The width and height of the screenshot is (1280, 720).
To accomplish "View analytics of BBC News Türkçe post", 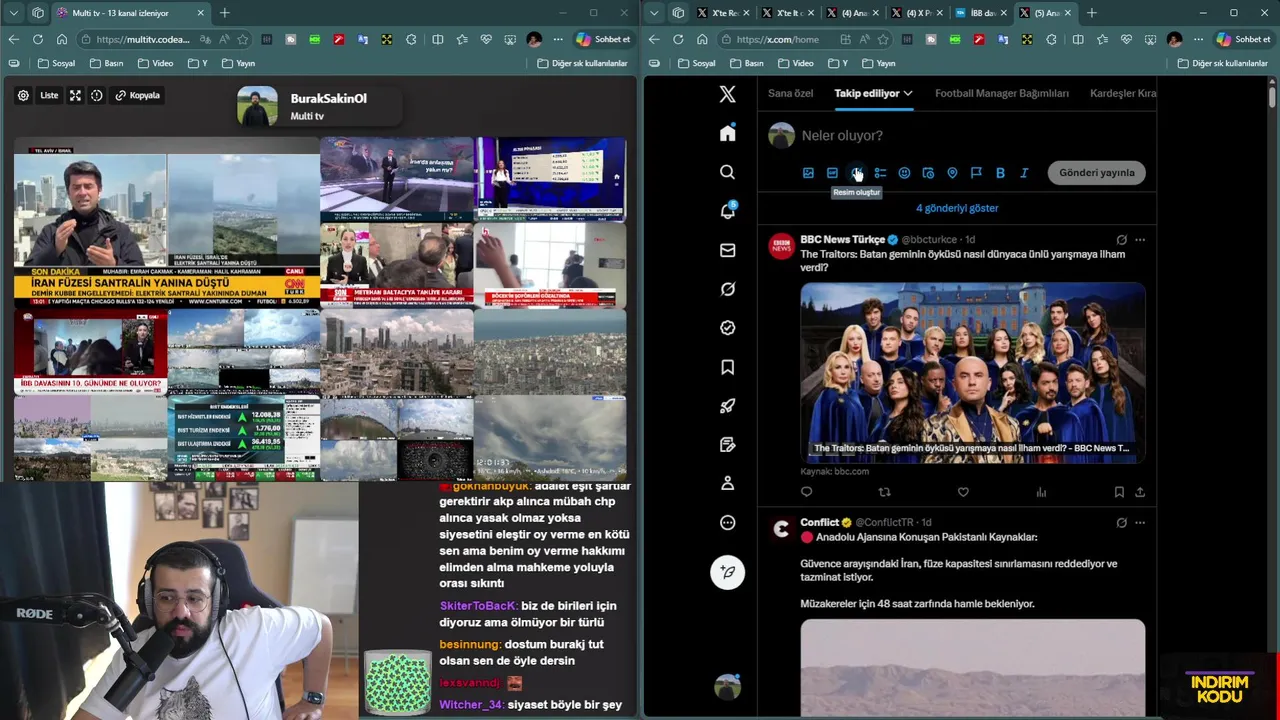I will click(x=1041, y=492).
